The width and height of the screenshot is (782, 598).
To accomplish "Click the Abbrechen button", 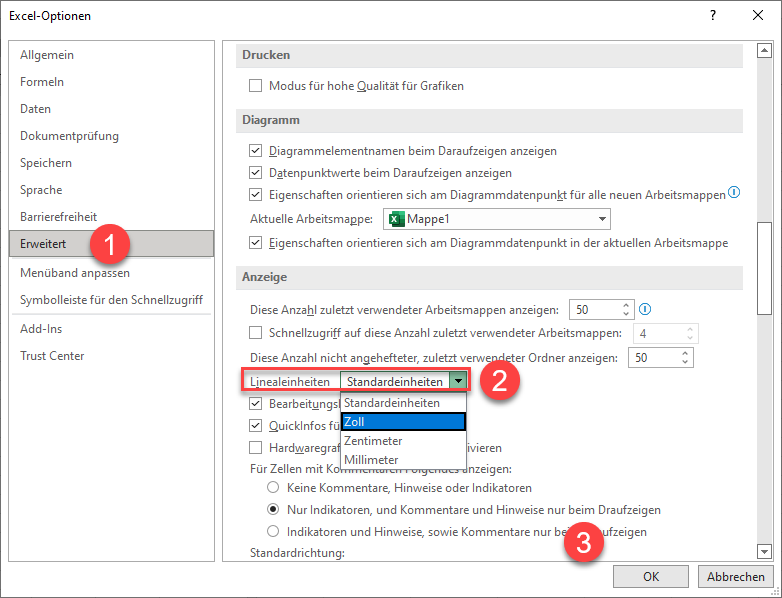I will click(x=736, y=577).
